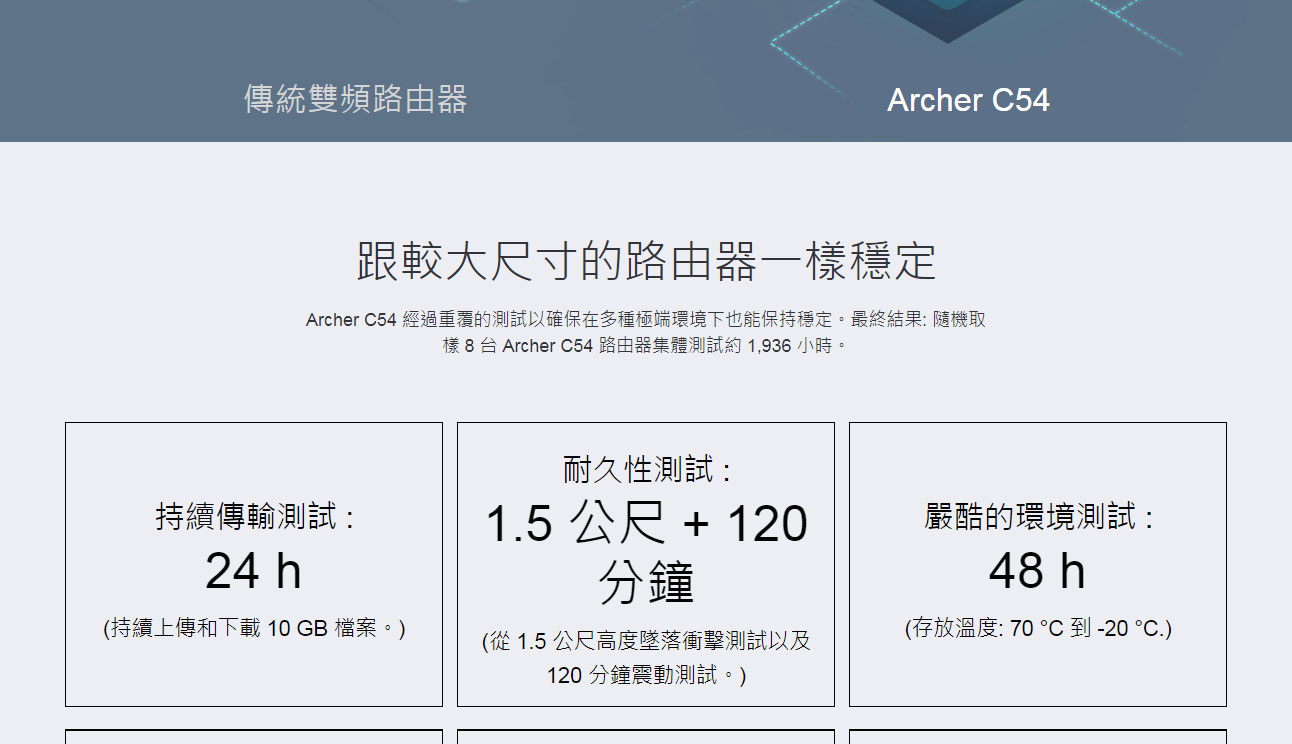Image resolution: width=1292 pixels, height=744 pixels.
Task: Select the 嚴酷的環境測試 card title
Action: click(1038, 517)
